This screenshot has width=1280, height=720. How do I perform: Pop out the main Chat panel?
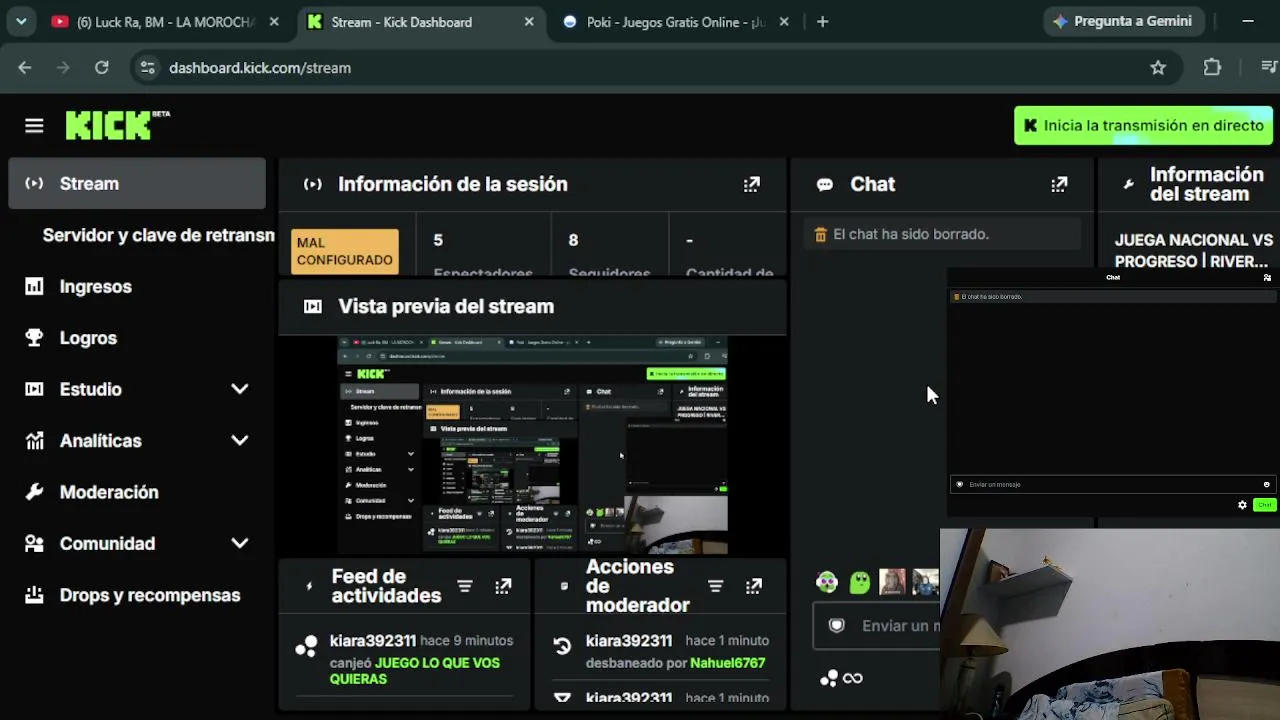tap(1059, 184)
